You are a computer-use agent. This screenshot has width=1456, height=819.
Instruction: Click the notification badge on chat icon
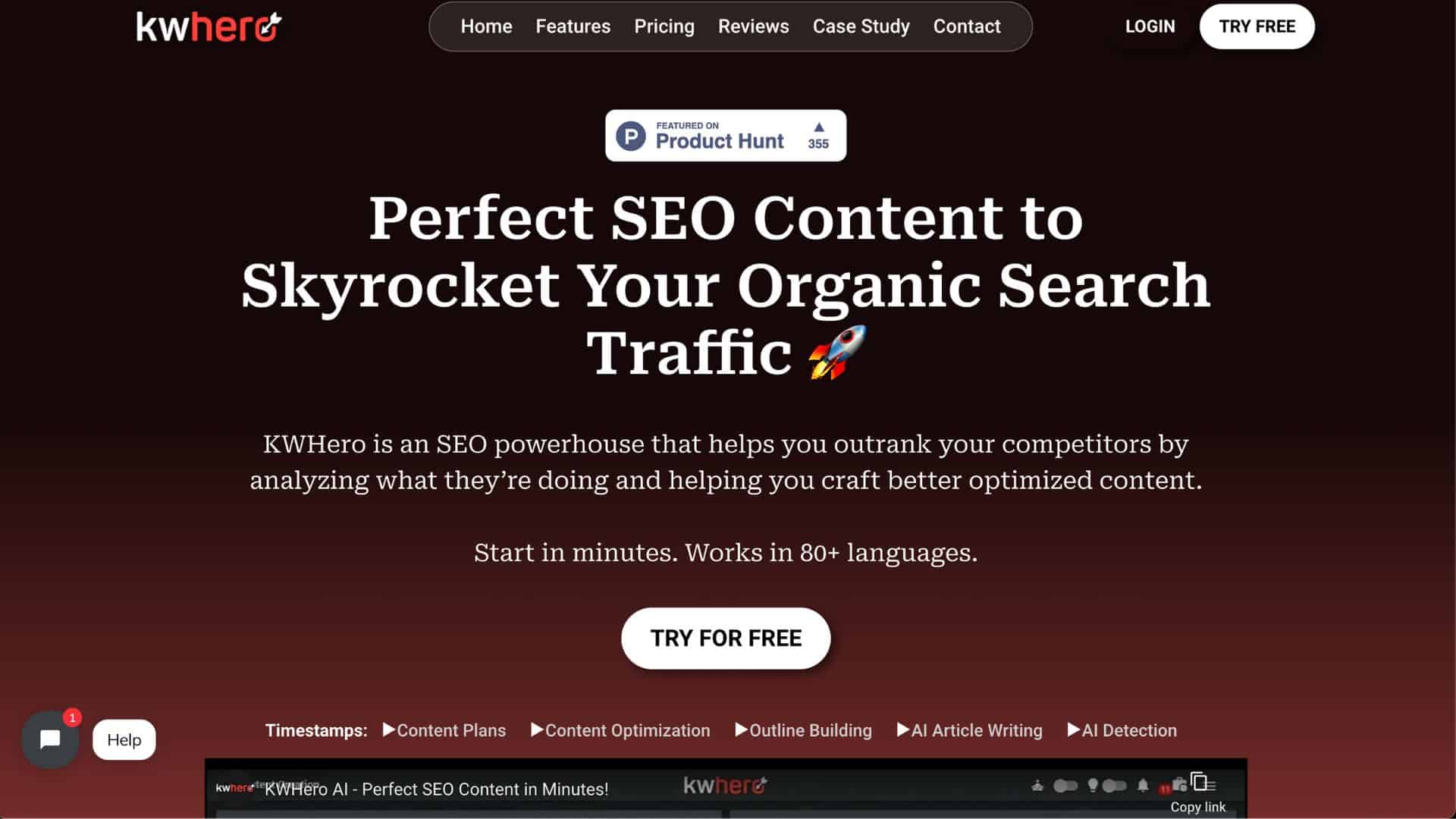pyautogui.click(x=71, y=717)
